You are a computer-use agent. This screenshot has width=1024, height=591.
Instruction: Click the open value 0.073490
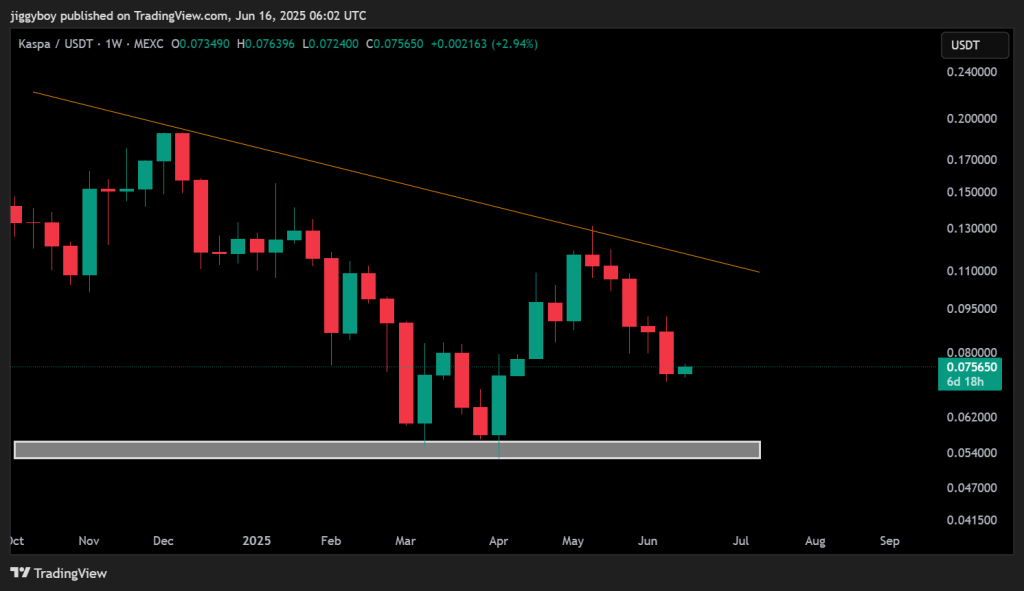[x=204, y=44]
